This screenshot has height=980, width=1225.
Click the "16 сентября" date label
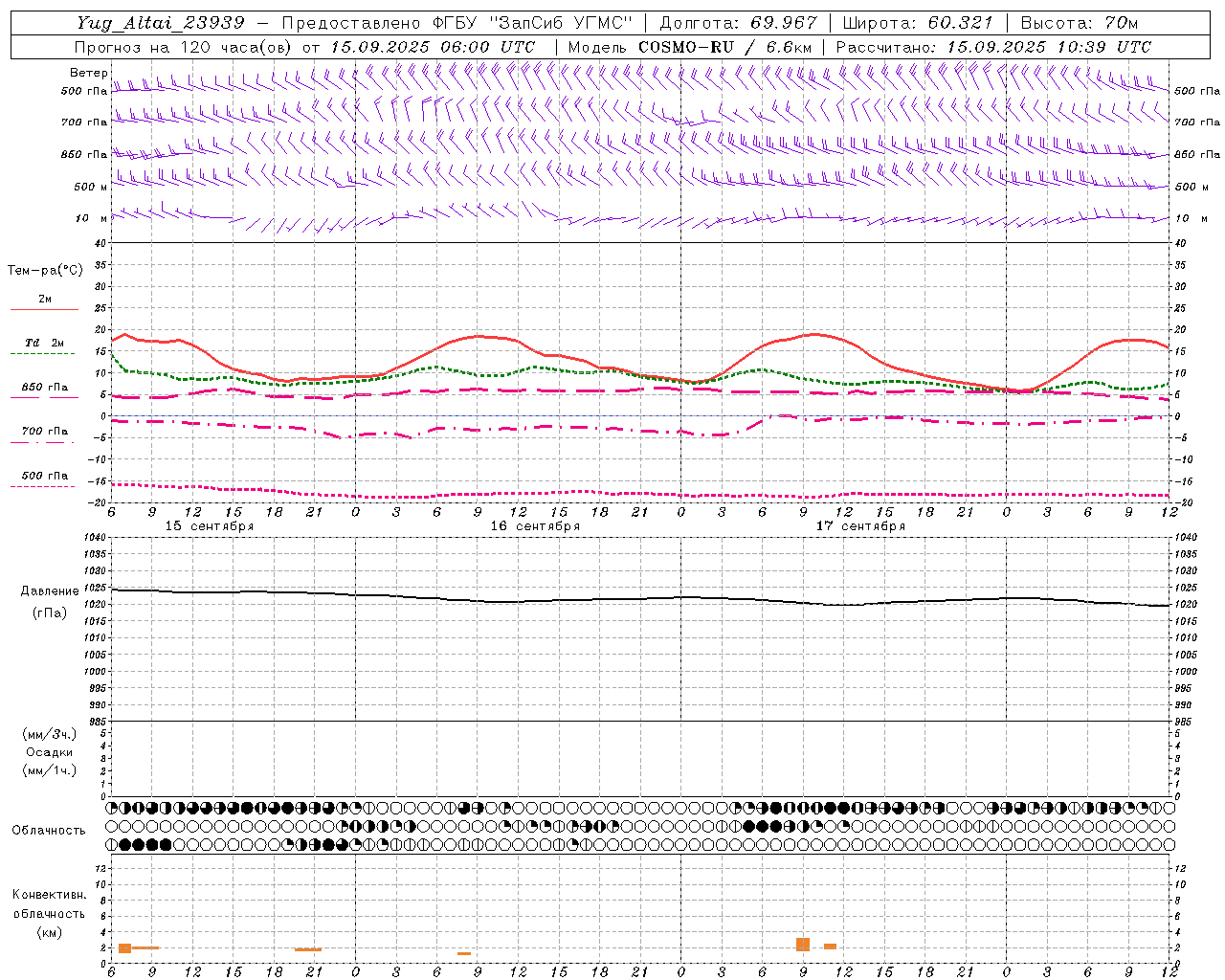(x=535, y=526)
